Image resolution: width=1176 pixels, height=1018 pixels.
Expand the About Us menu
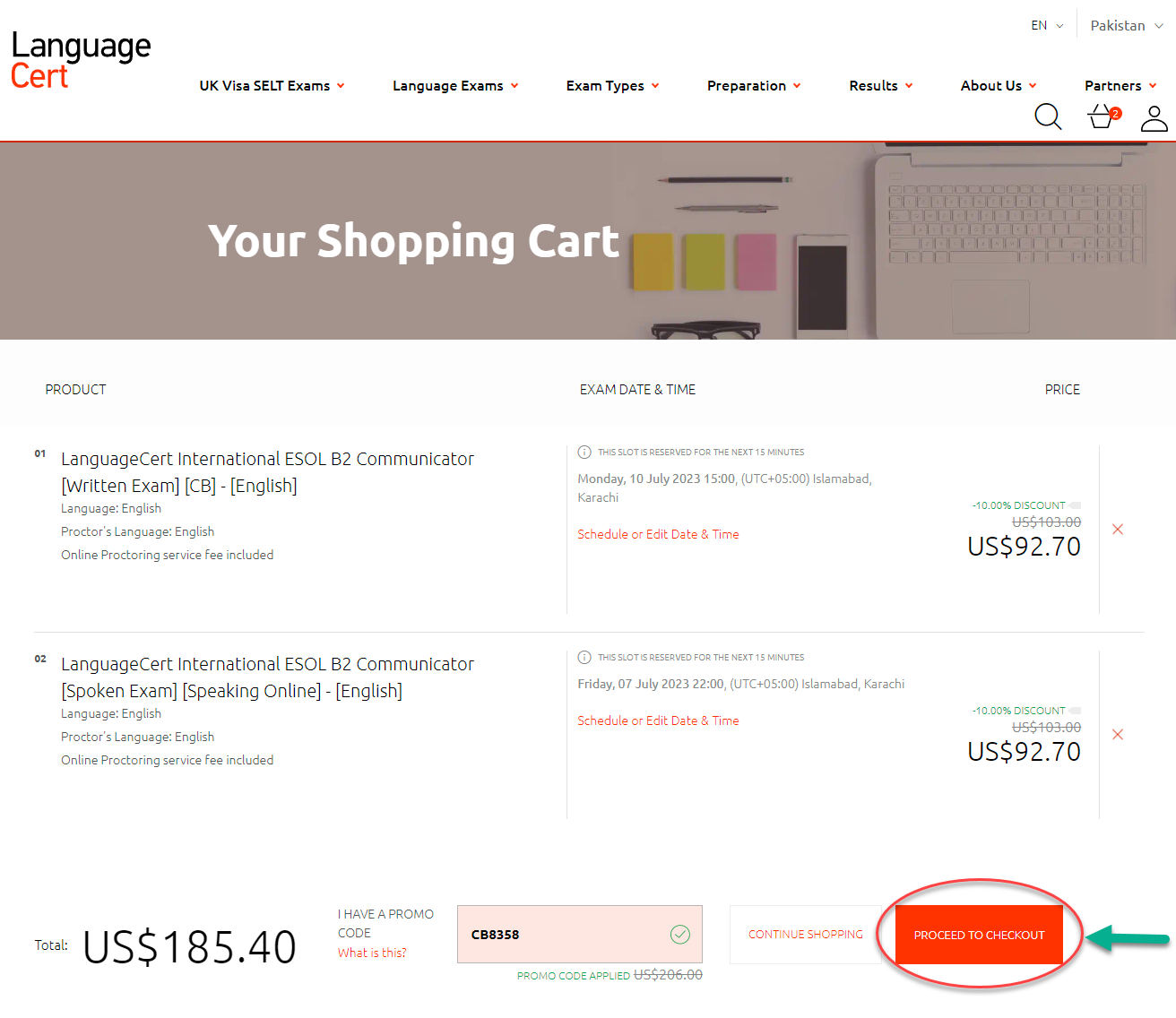999,85
